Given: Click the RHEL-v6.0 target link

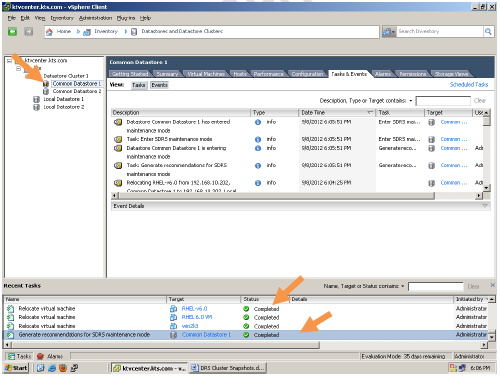Looking at the screenshot, I should [x=194, y=309].
